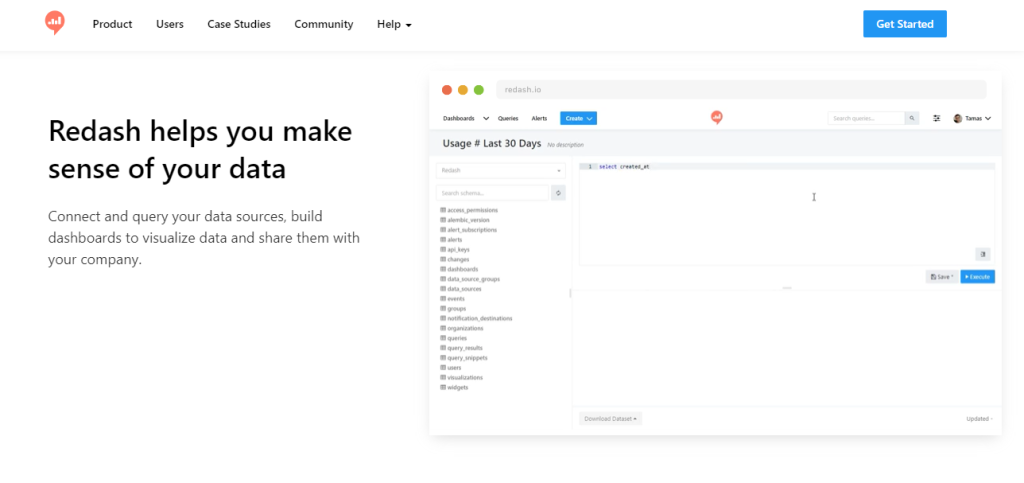Click the refresh schema icon button
The height and width of the screenshot is (483, 1024).
(558, 193)
